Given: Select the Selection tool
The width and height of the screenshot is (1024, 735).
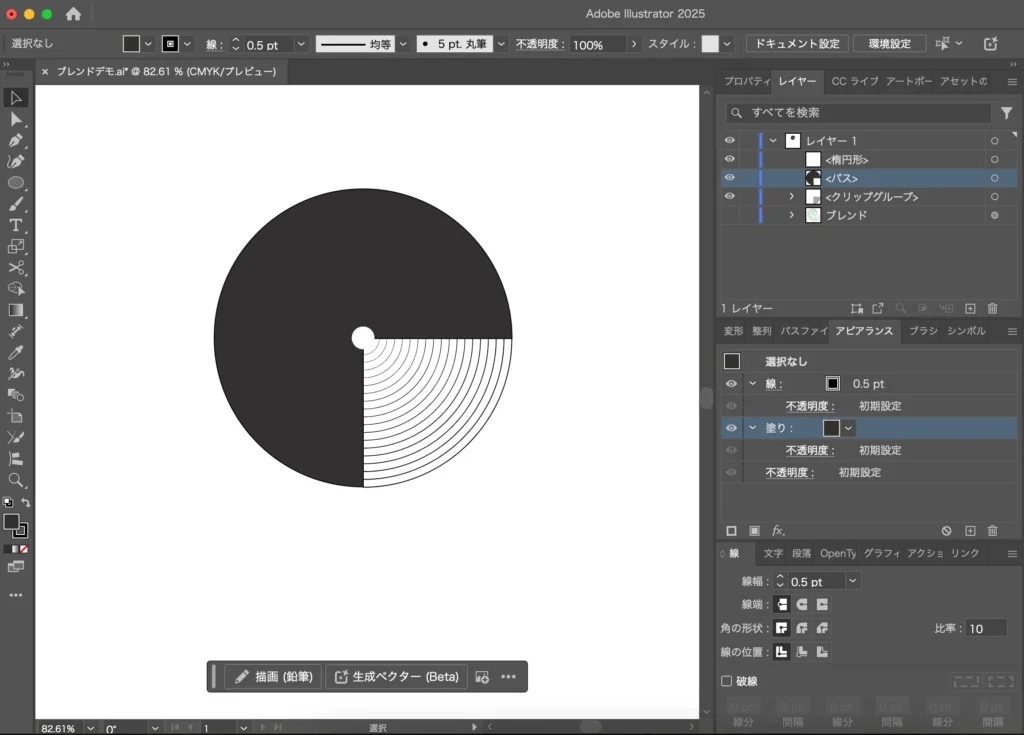Looking at the screenshot, I should [15, 98].
